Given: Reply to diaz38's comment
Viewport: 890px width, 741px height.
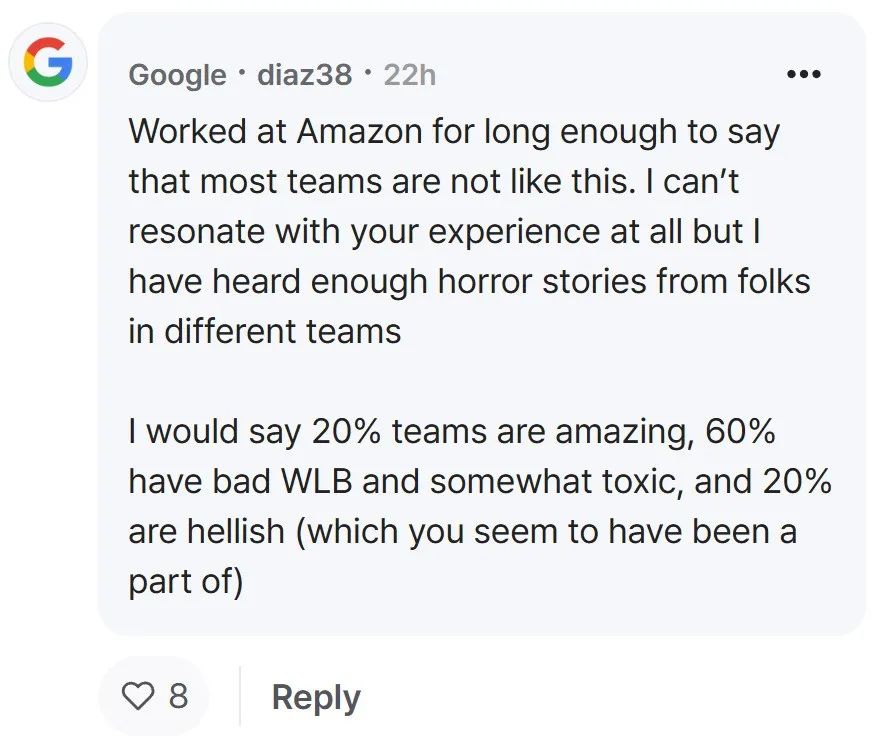Looking at the screenshot, I should pyautogui.click(x=316, y=697).
